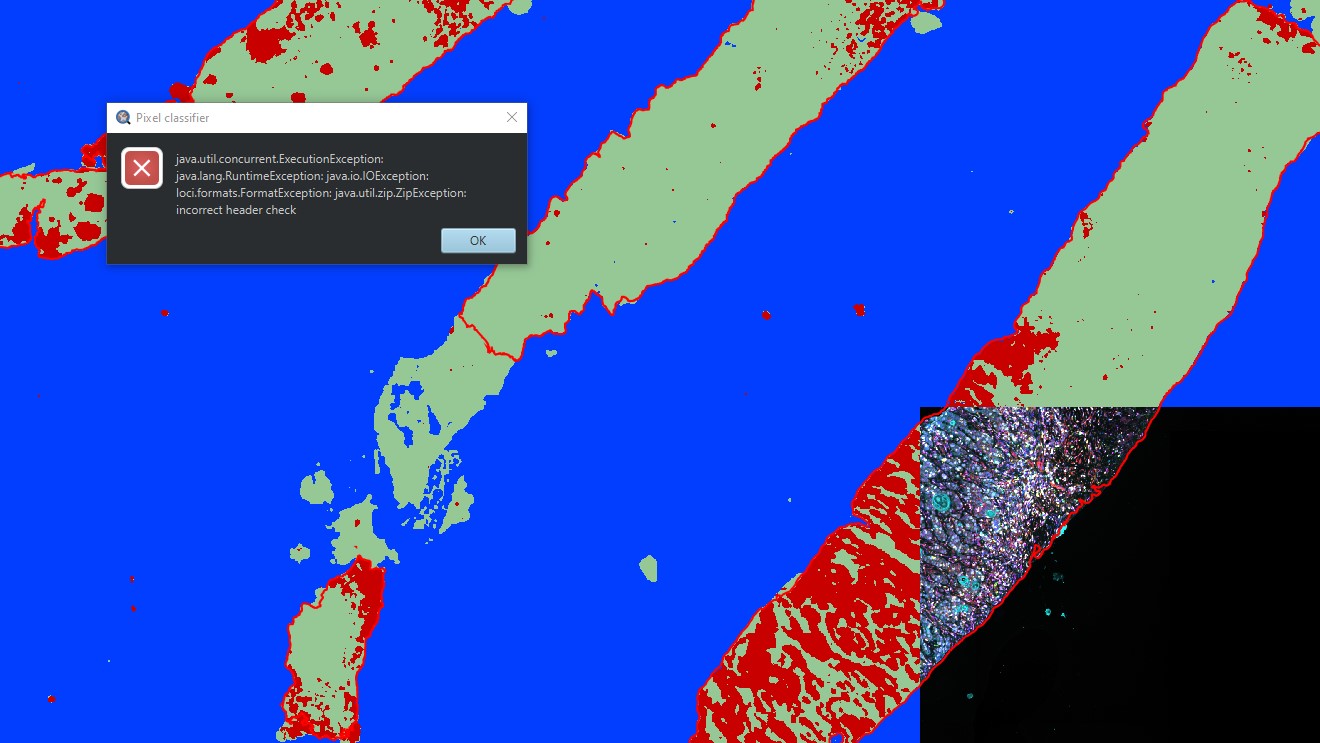Click the error message mentioning ZipException
1320x743 pixels.
point(320,192)
